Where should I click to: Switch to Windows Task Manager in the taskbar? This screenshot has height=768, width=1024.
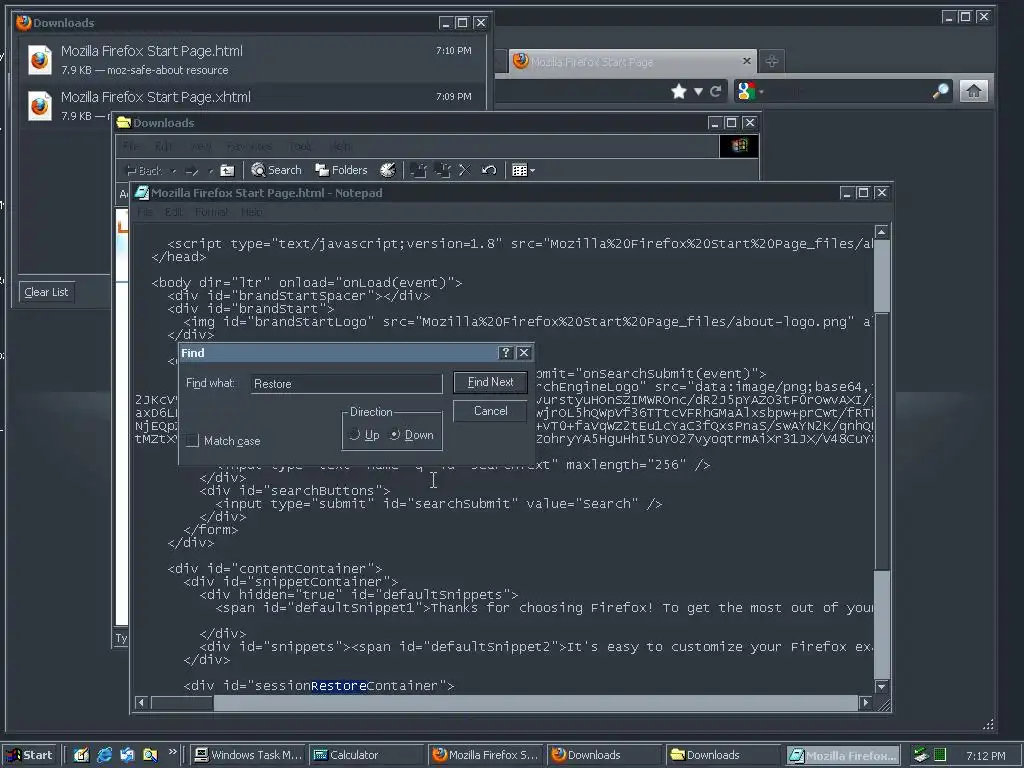coord(248,755)
